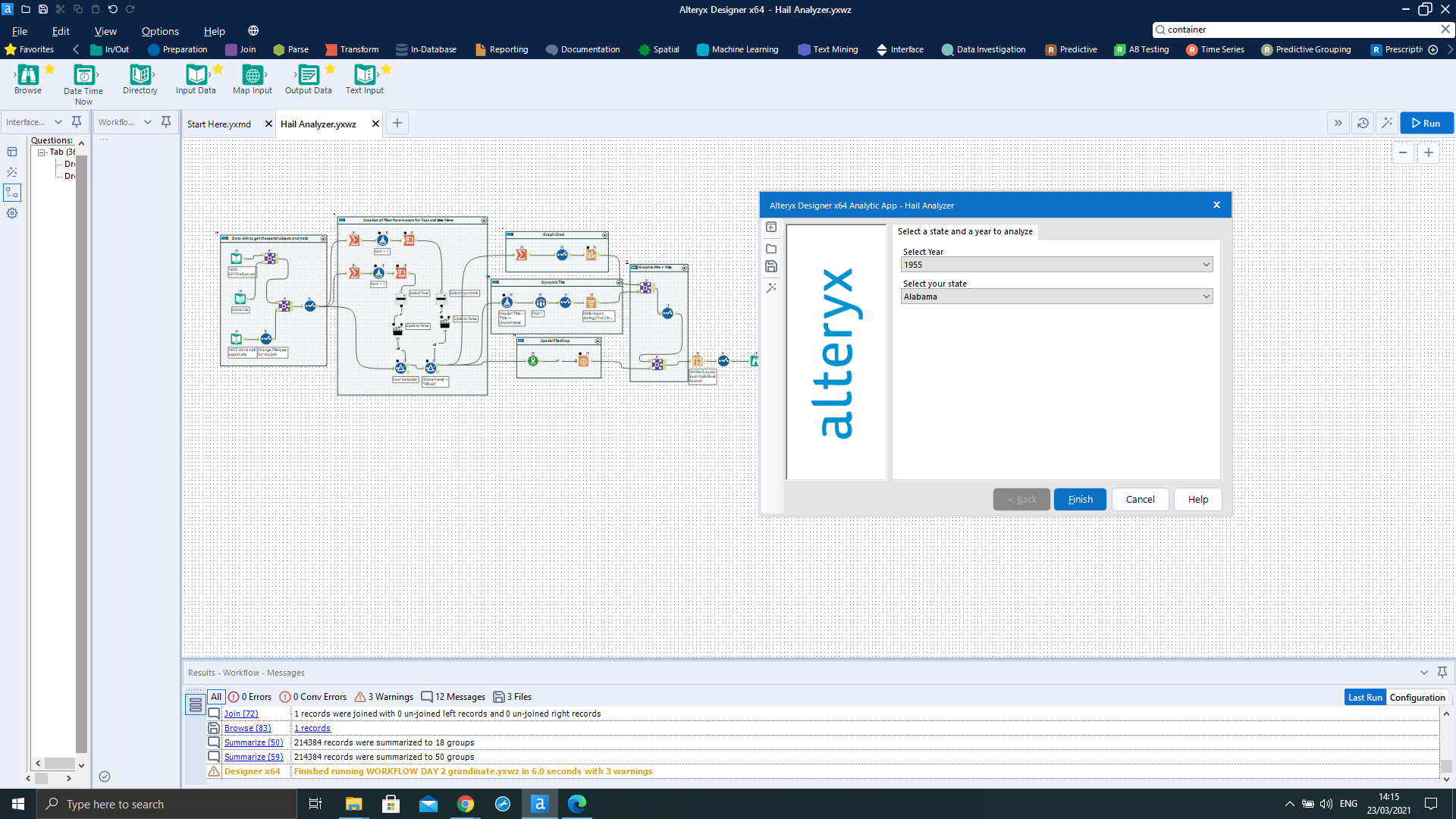Filter results by 3 Warnings
The height and width of the screenshot is (819, 1456).
click(x=384, y=697)
